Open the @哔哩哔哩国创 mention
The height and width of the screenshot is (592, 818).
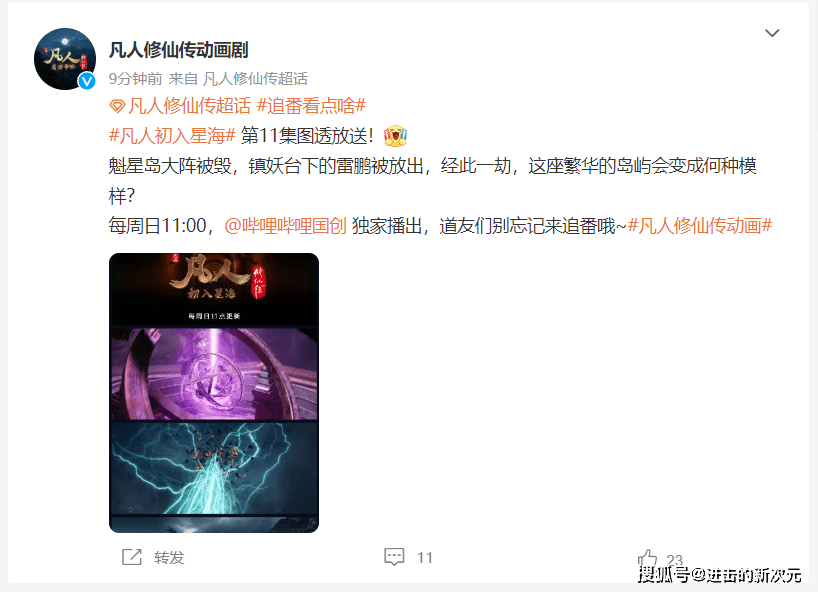[285, 226]
